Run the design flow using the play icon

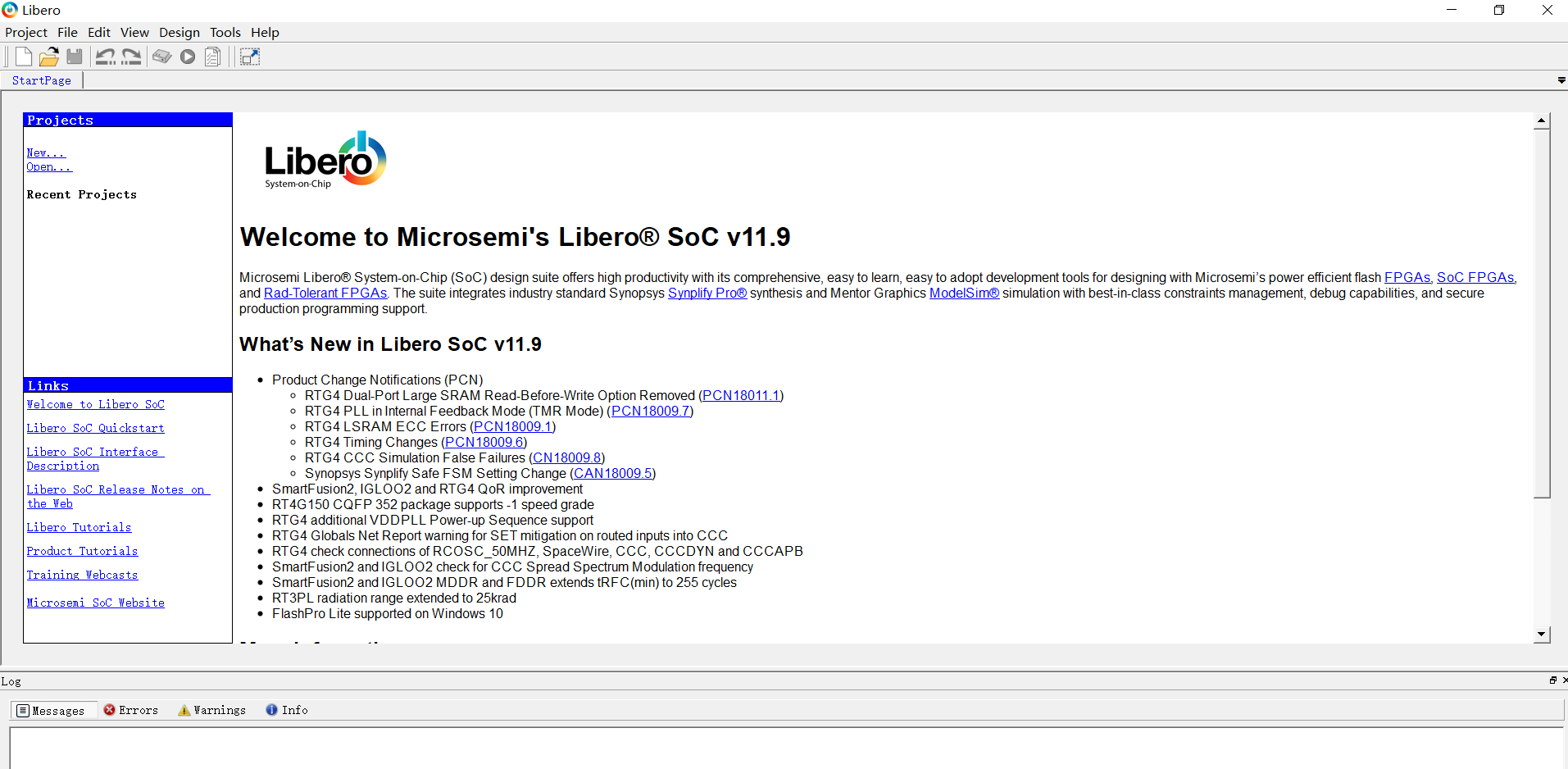pyautogui.click(x=187, y=56)
